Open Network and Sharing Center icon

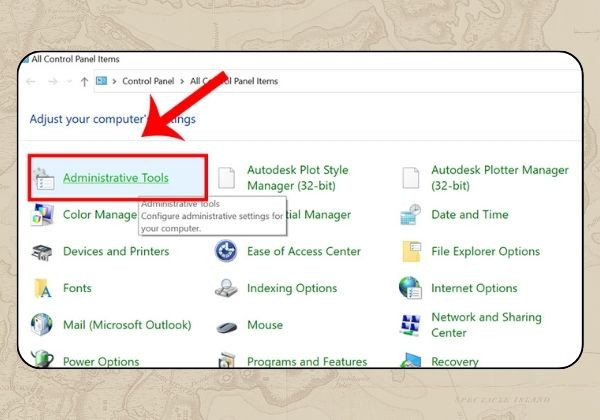(x=410, y=325)
